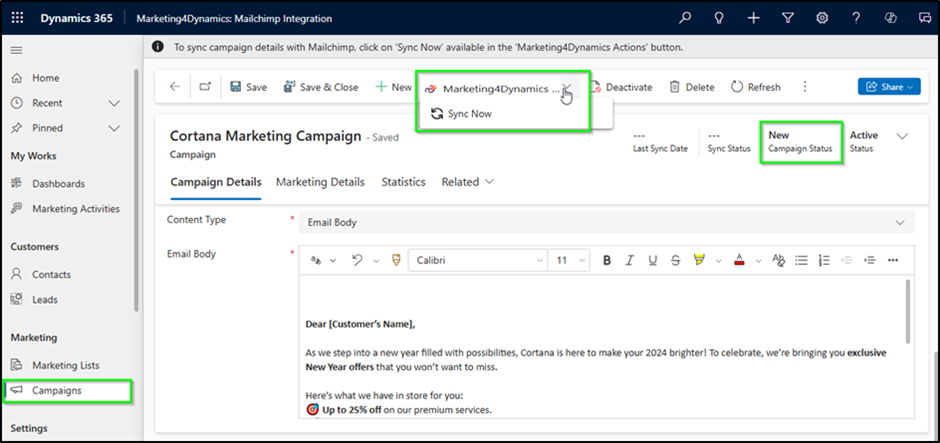Apply italic formatting in the editor
Viewport: 940px width, 443px height.
click(x=629, y=260)
